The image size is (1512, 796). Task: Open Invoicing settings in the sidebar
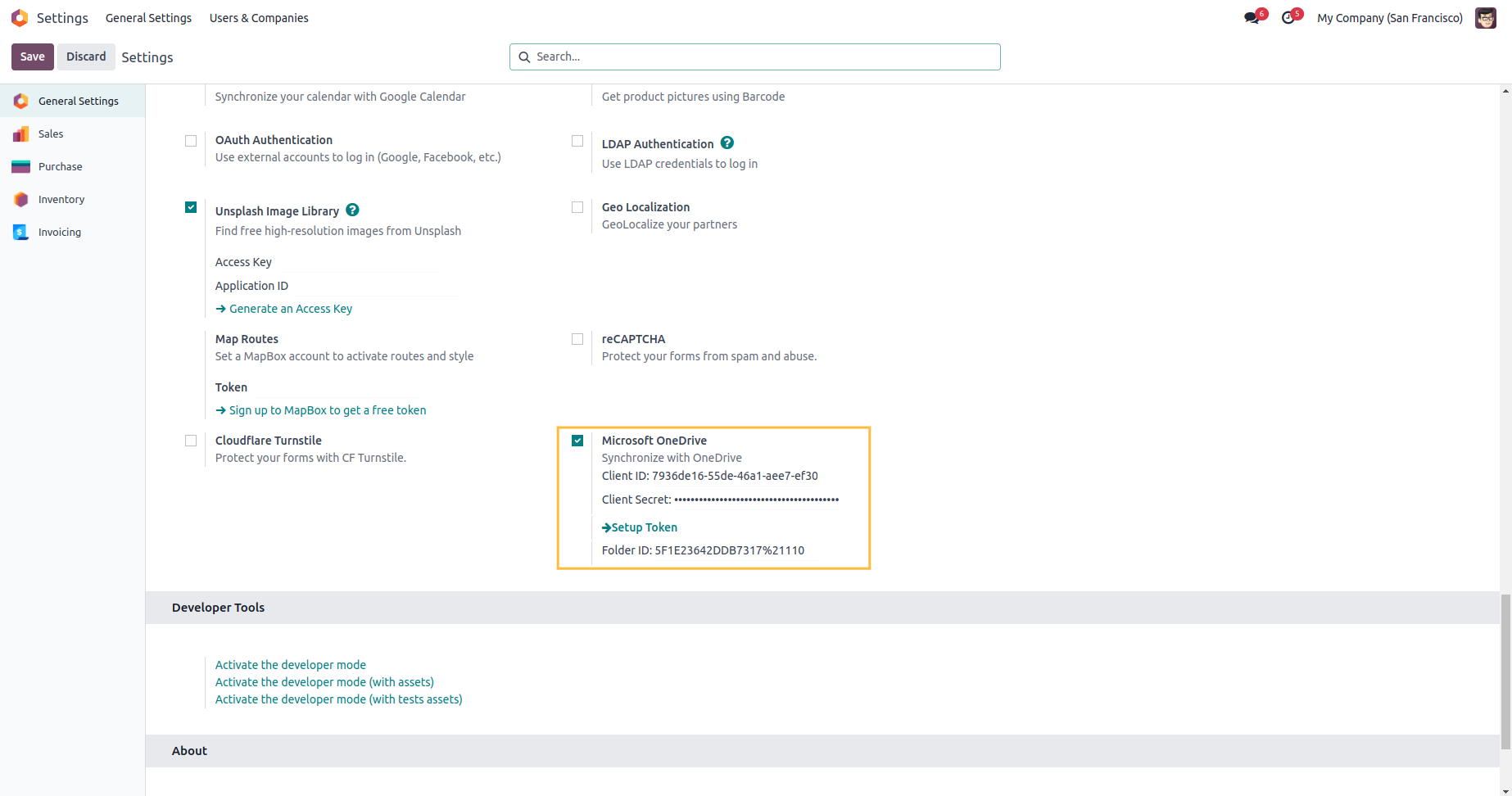pos(59,232)
